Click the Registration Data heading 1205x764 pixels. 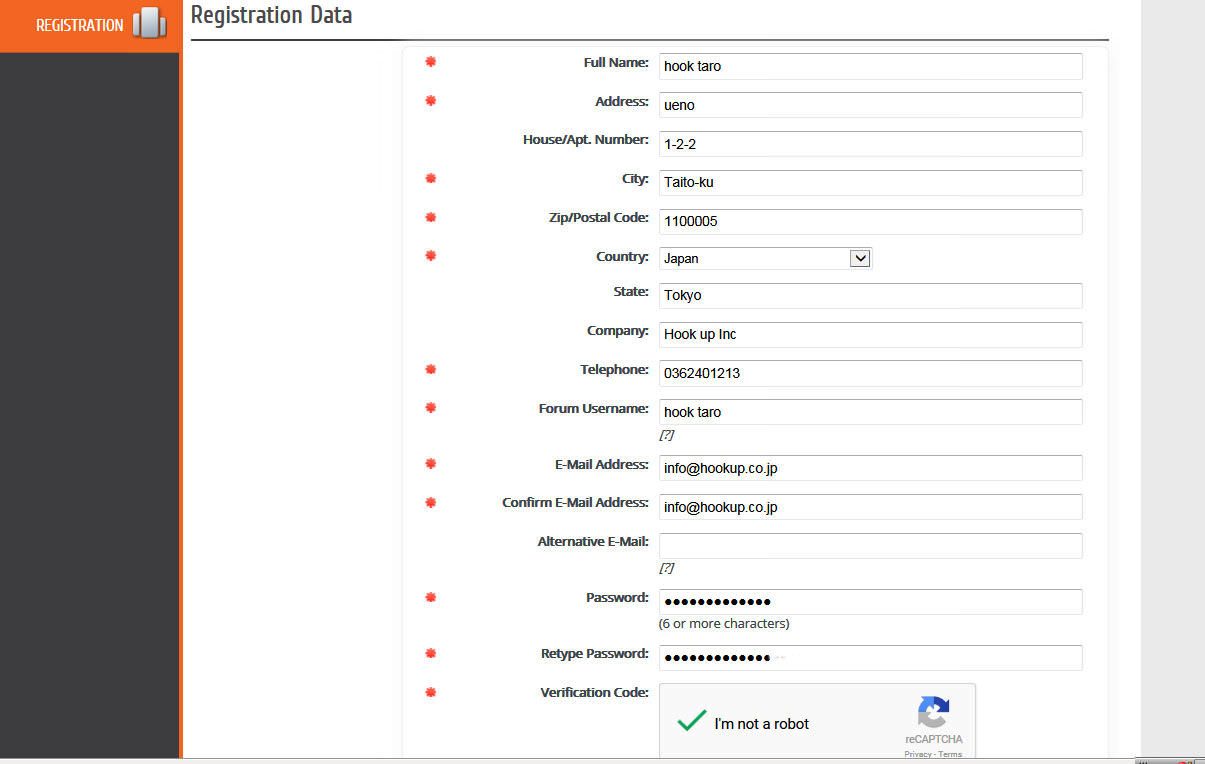[271, 15]
